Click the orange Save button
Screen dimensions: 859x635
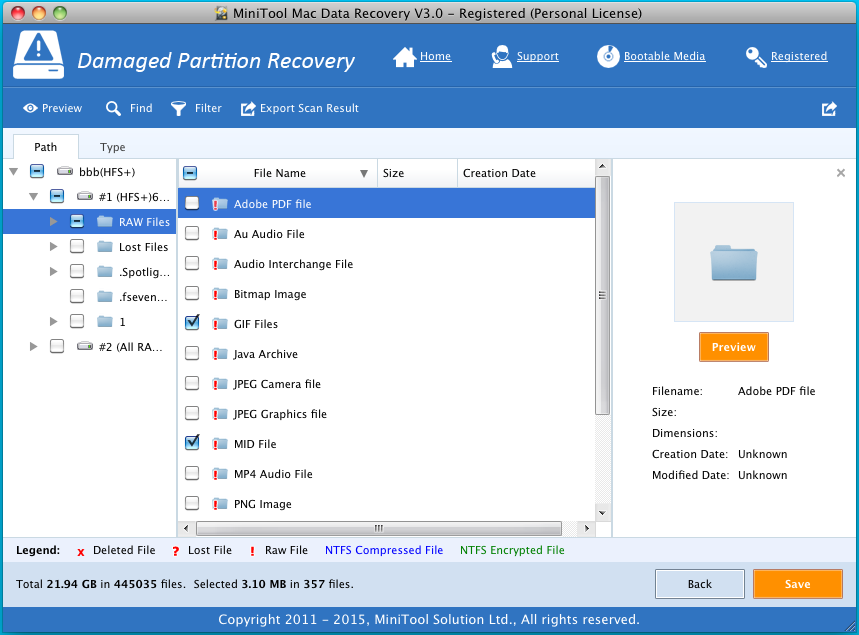pyautogui.click(x=798, y=584)
